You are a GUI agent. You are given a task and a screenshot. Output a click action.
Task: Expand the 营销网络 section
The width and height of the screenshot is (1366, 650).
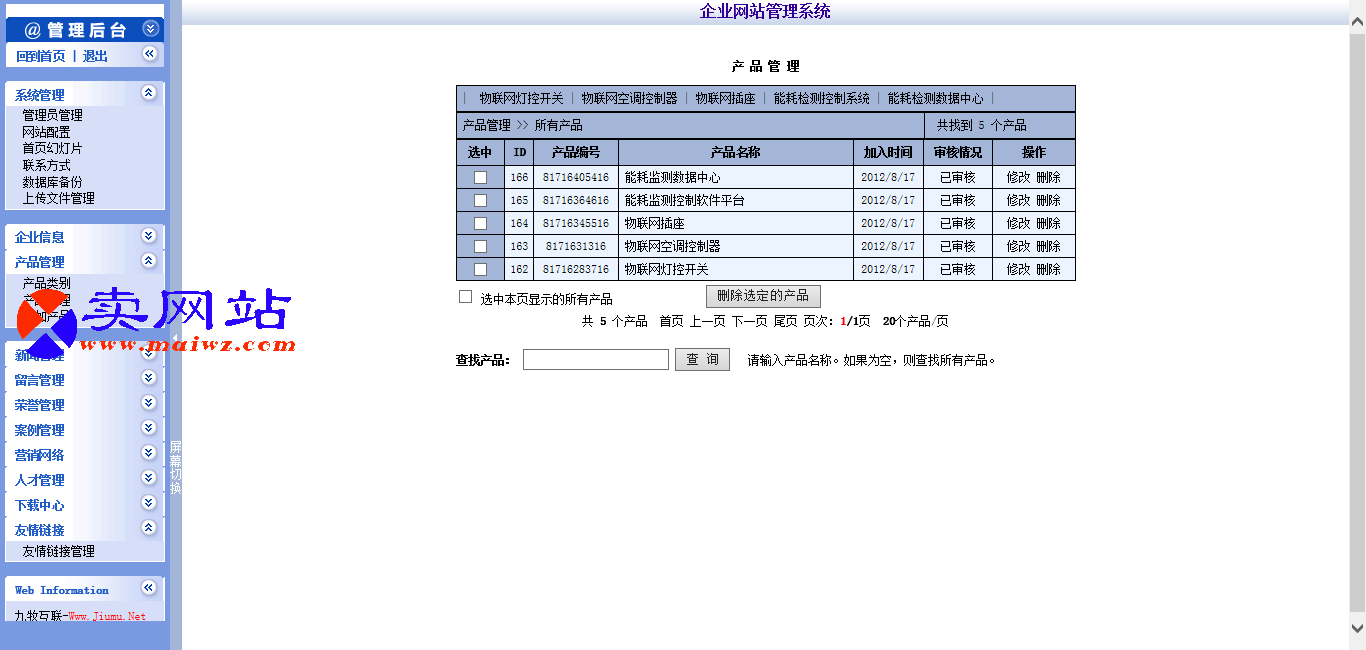149,453
